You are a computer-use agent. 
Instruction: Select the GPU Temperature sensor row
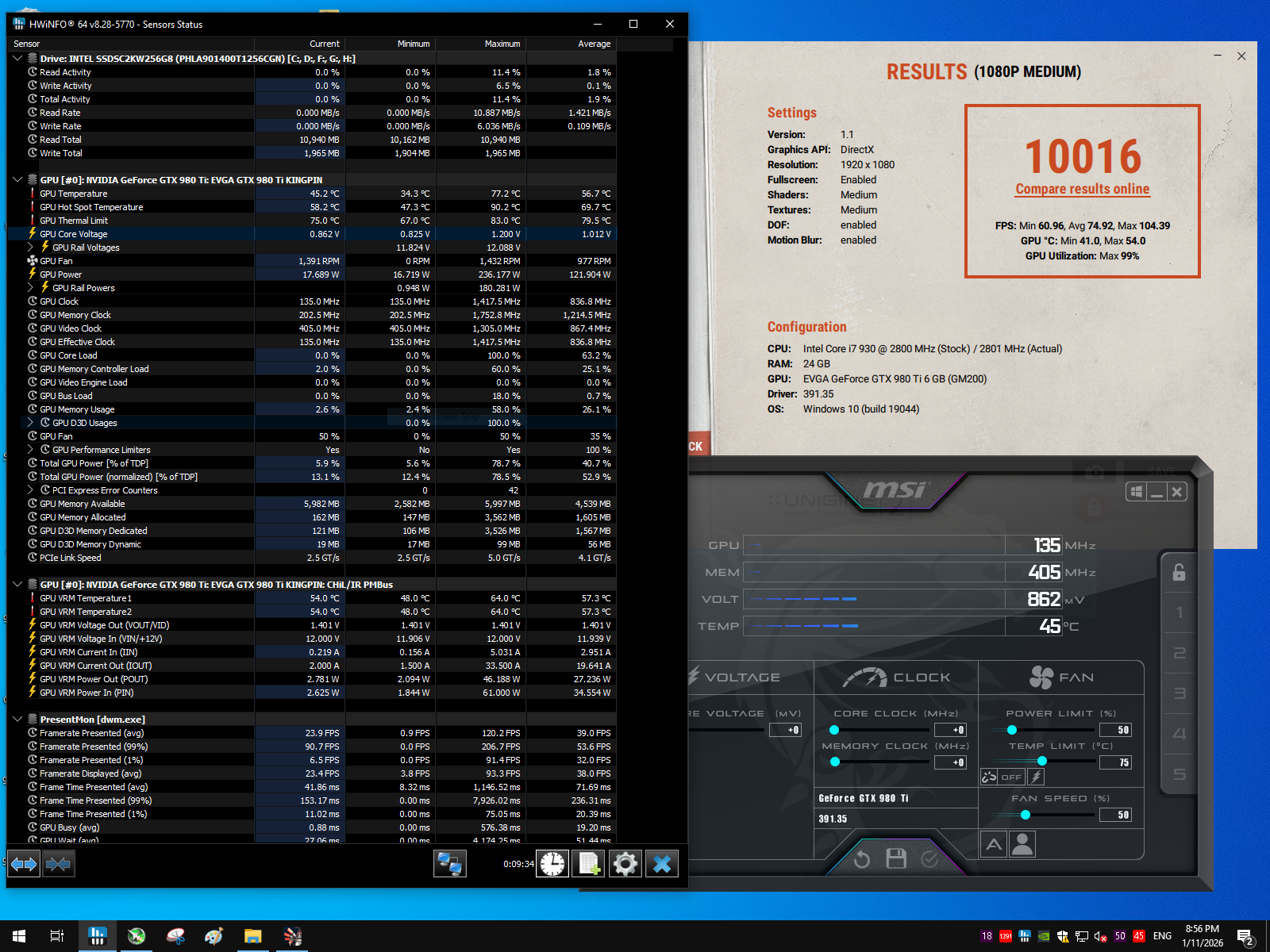312,194
